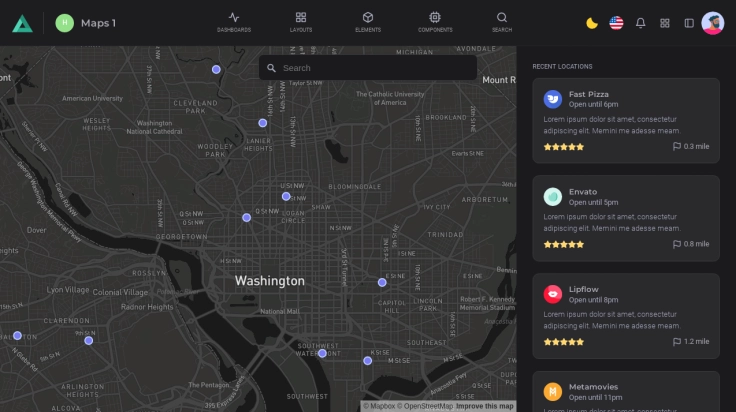Click the Envato location icon
Image resolution: width=736 pixels, height=412 pixels.
(553, 197)
